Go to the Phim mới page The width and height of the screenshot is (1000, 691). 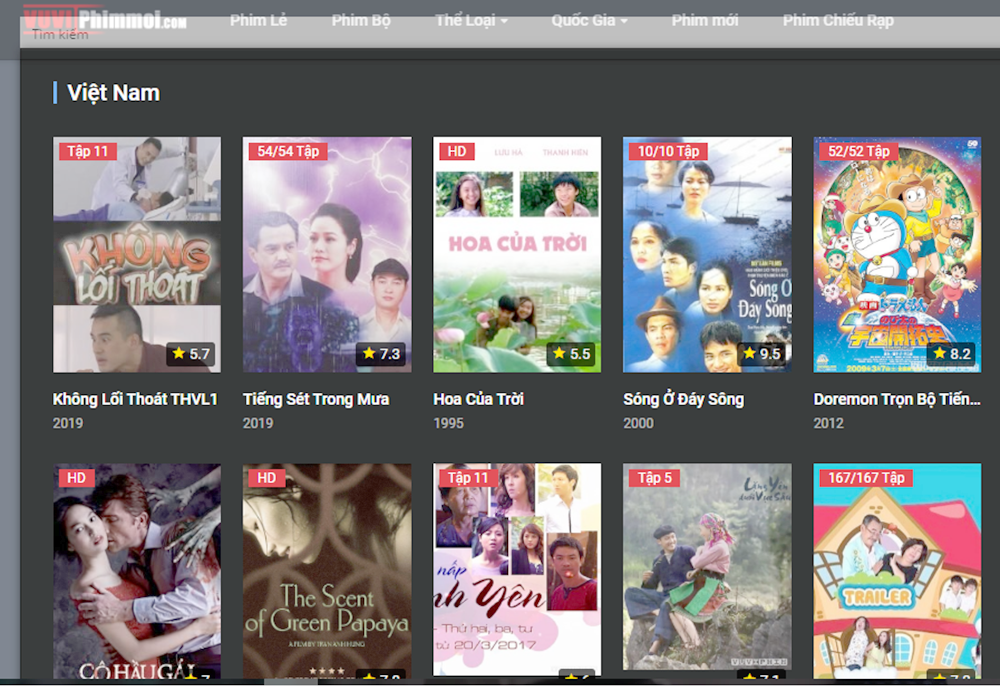[704, 21]
